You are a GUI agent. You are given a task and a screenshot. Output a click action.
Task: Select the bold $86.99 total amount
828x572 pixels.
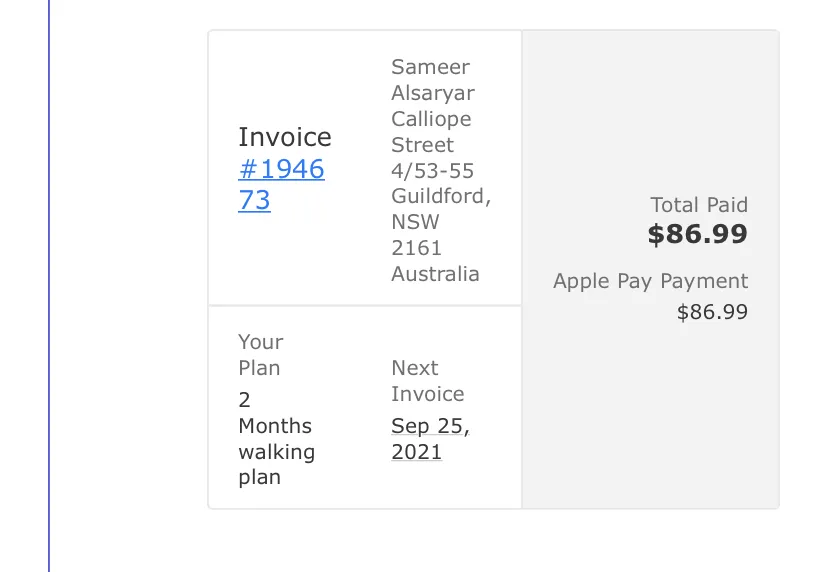pos(698,234)
